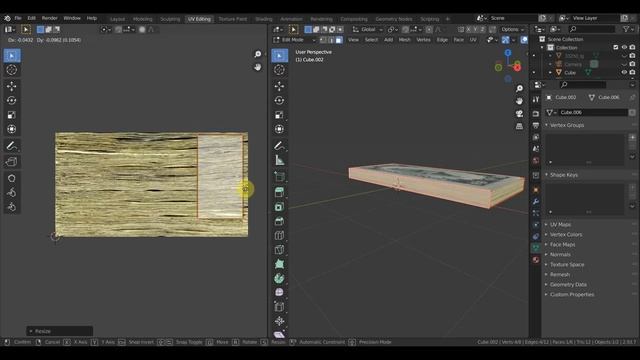The height and width of the screenshot is (360, 640).
Task: Click the viewport zoom magnifier icon
Action: (519, 88)
